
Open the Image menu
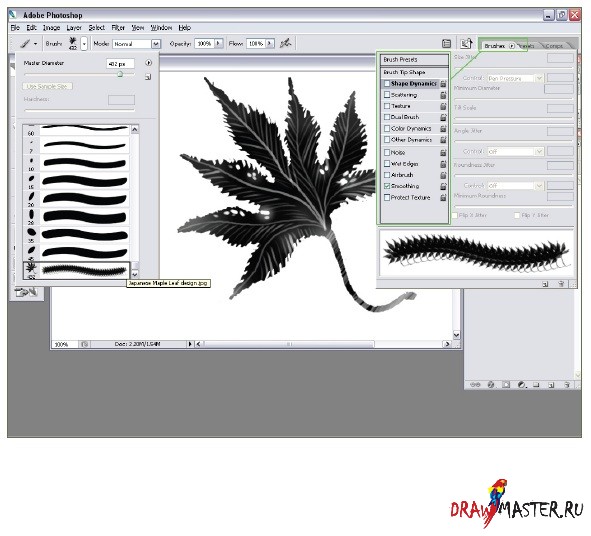pos(51,28)
